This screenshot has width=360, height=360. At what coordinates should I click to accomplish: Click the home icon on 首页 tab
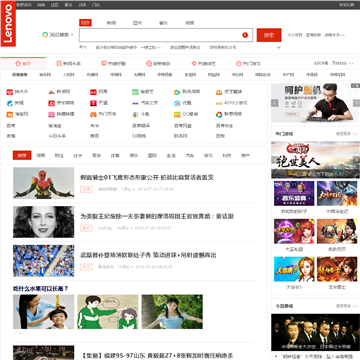18,63
